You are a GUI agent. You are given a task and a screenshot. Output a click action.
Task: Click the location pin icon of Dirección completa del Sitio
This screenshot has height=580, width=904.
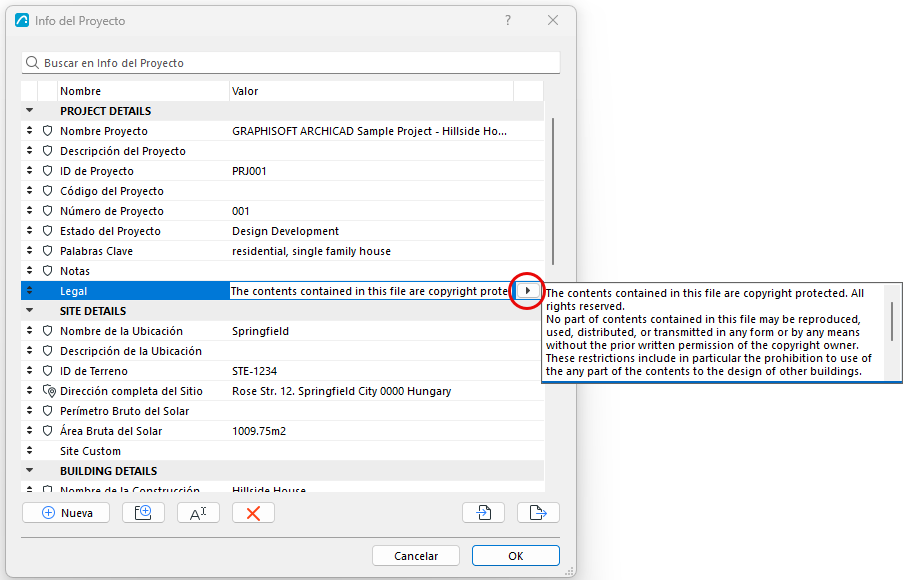pos(49,391)
